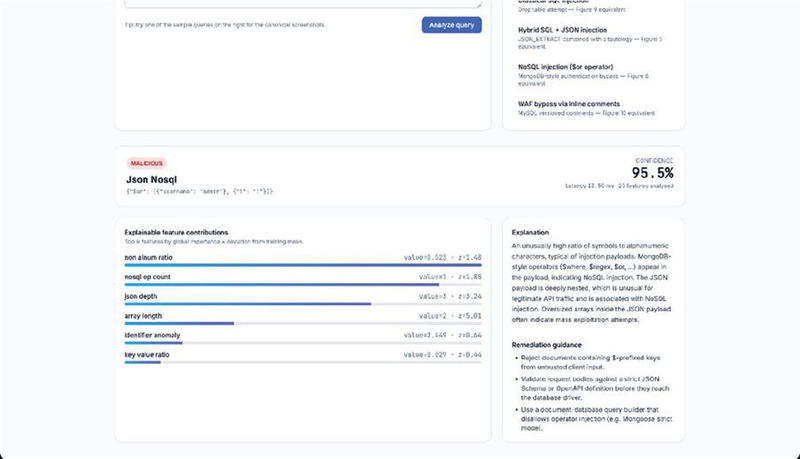Click the identifier anomaly contribution bar

click(303, 343)
